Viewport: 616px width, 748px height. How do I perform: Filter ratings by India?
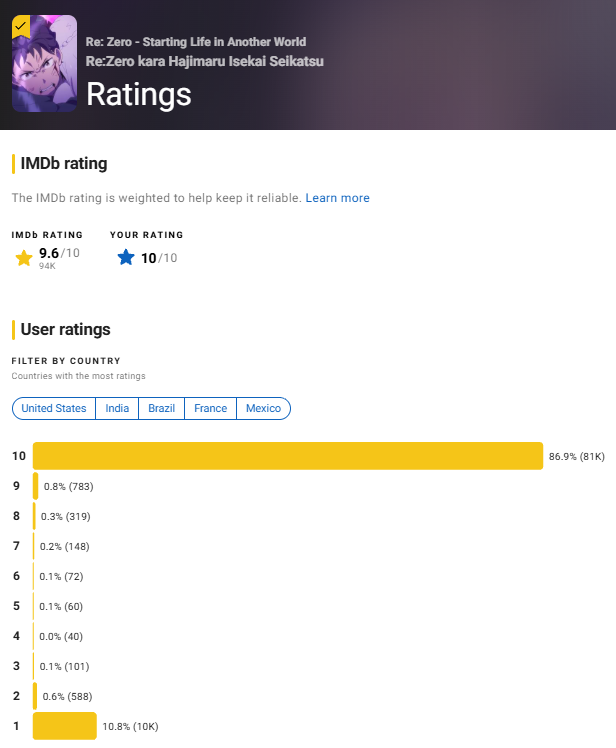coord(117,408)
